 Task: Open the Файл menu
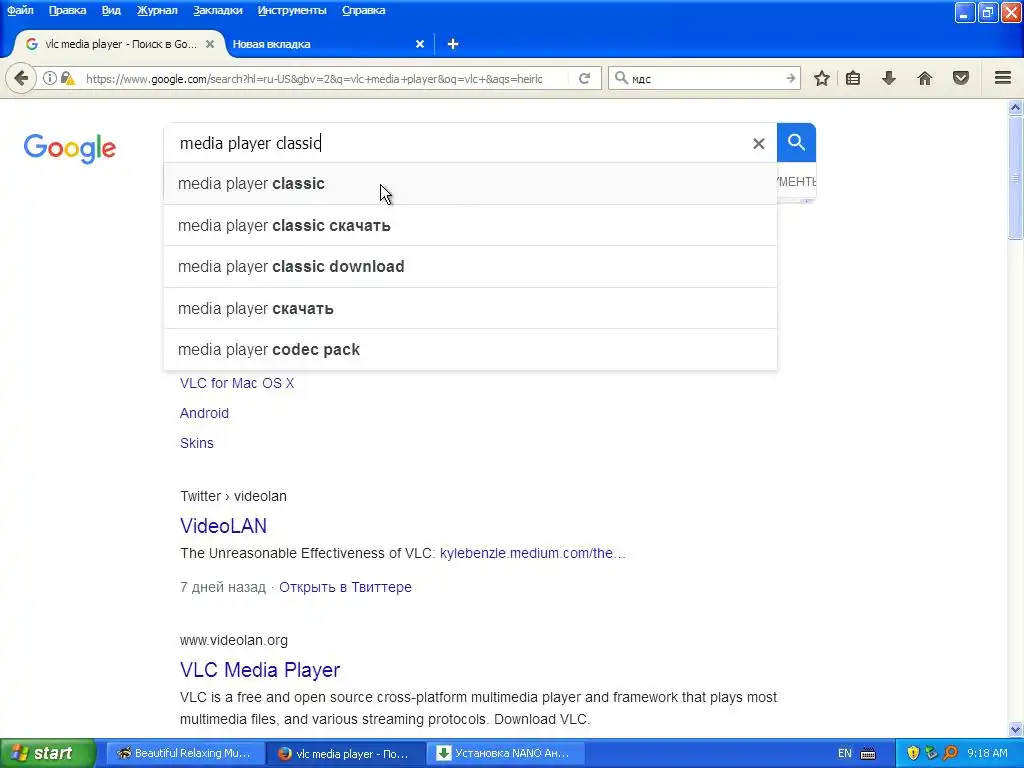click(x=20, y=10)
